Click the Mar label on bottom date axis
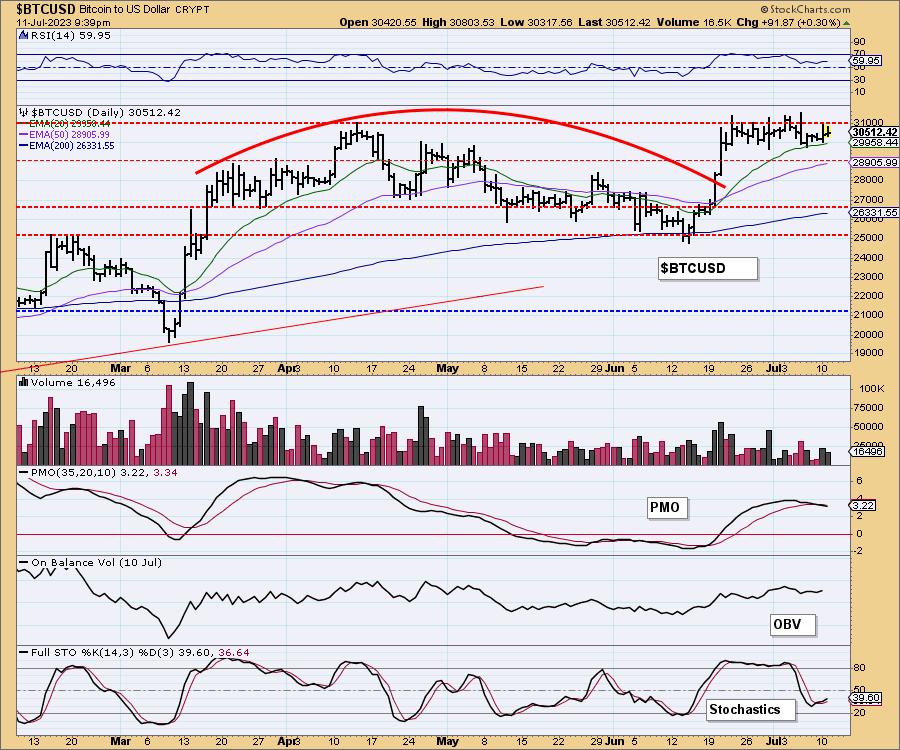This screenshot has height=750, width=900. point(121,741)
